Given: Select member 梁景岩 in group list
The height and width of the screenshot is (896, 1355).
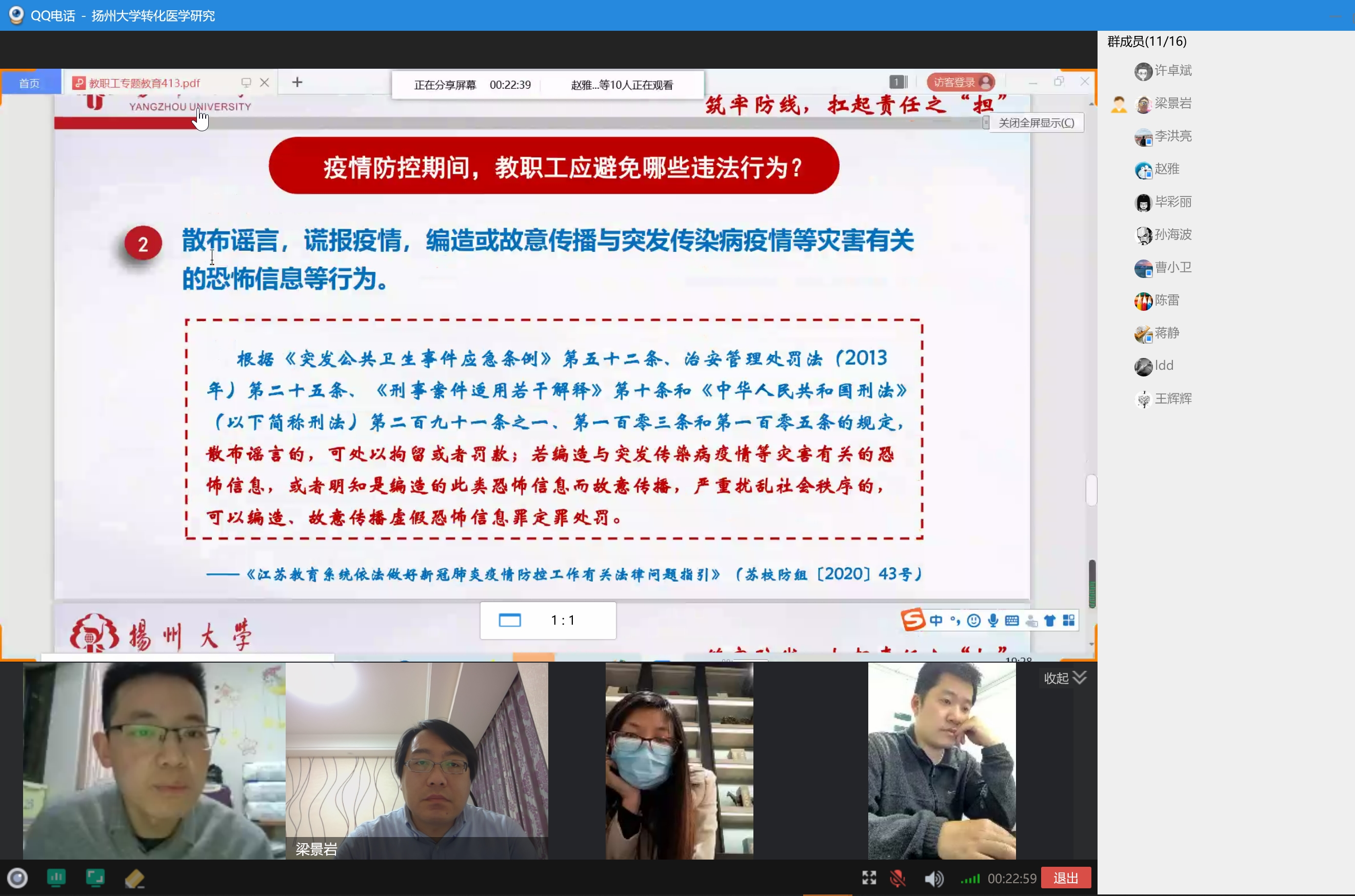Looking at the screenshot, I should (1173, 104).
